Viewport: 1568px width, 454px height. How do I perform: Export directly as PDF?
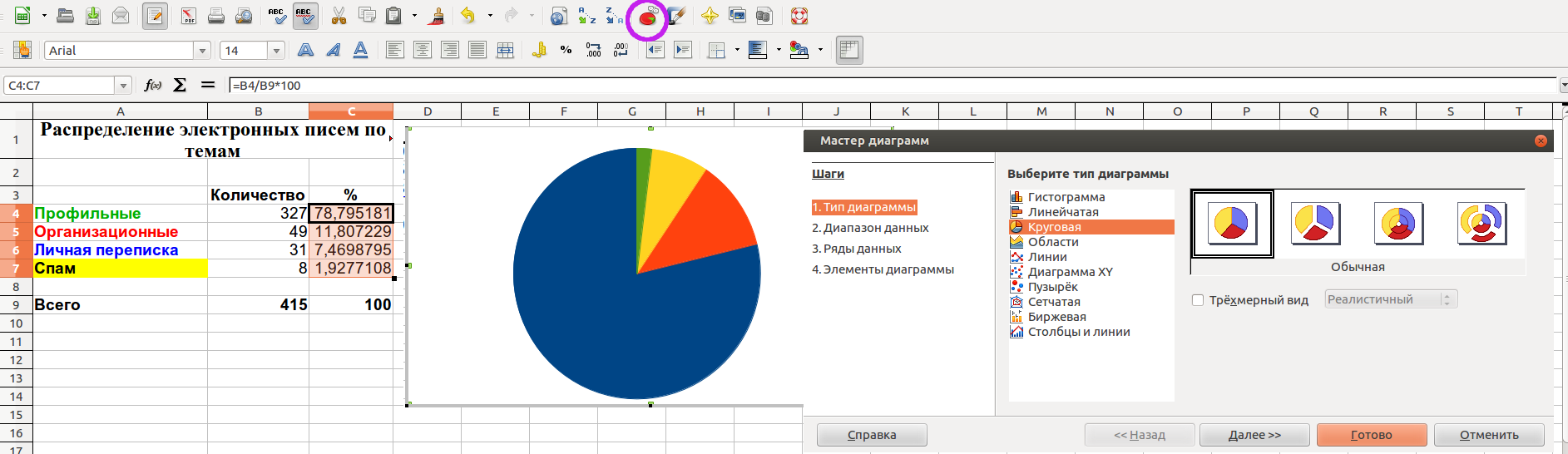(189, 16)
